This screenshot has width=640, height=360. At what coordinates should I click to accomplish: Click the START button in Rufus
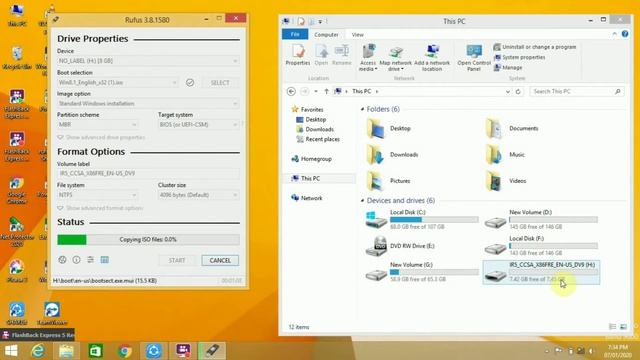pos(177,260)
